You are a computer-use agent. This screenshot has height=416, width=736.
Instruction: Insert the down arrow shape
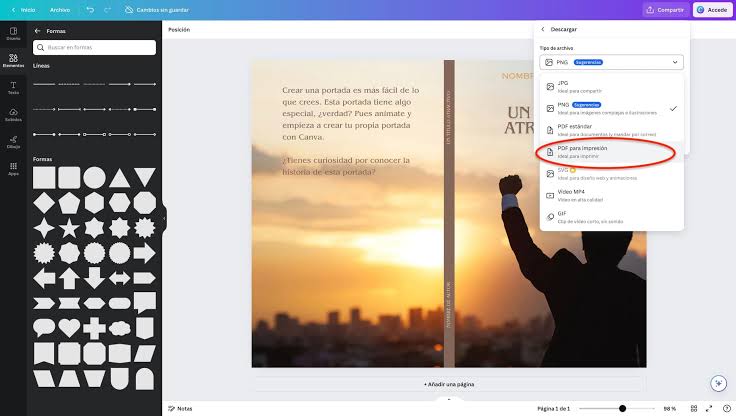[94, 278]
